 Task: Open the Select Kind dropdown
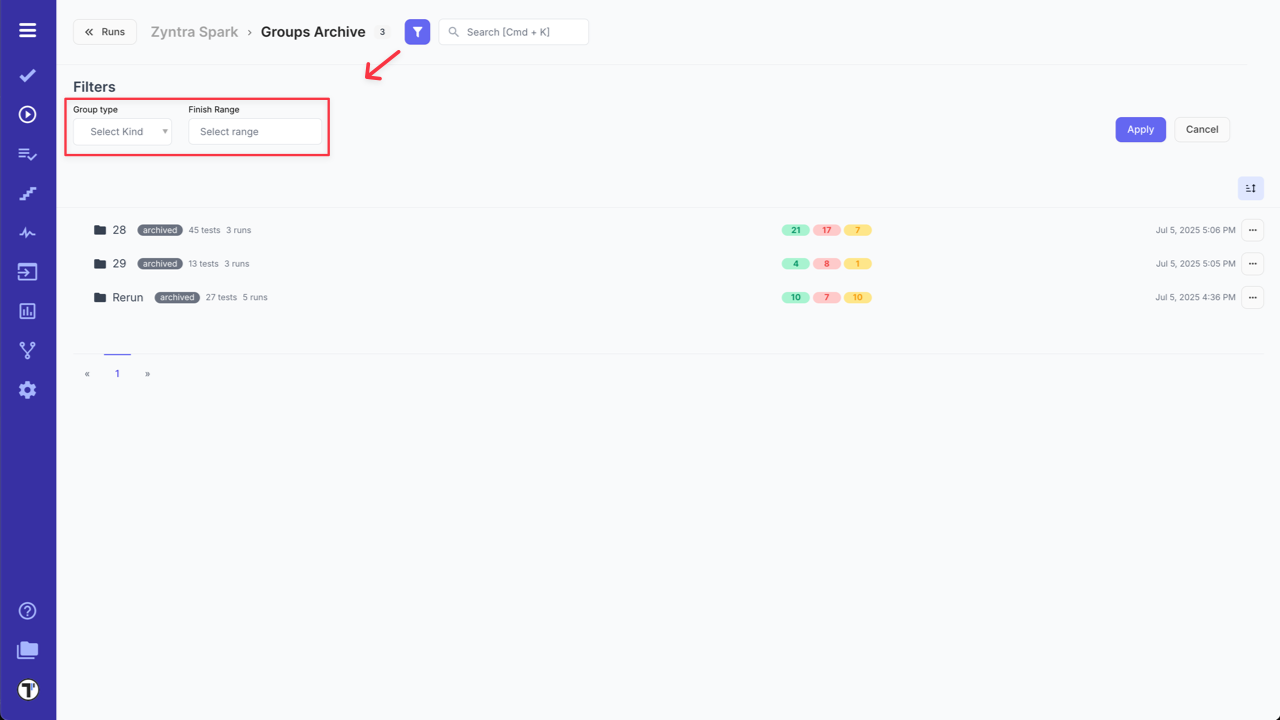point(121,131)
